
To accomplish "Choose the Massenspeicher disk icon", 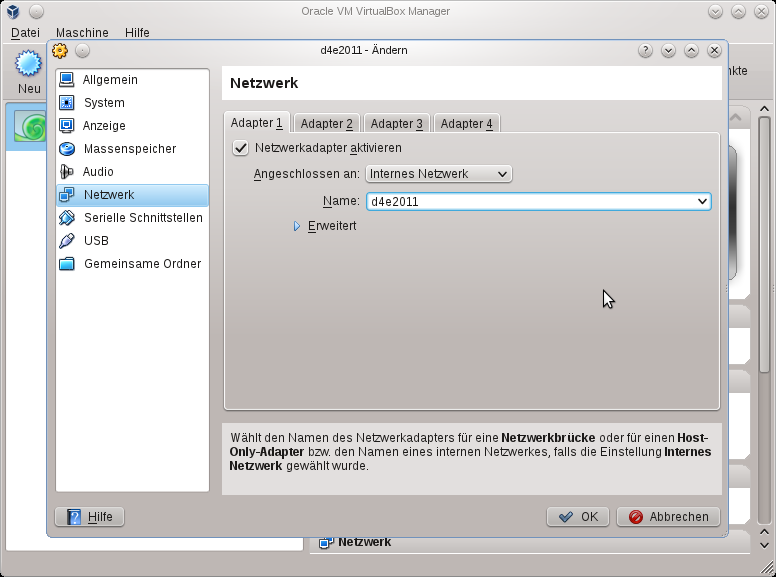I will pyautogui.click(x=66, y=148).
